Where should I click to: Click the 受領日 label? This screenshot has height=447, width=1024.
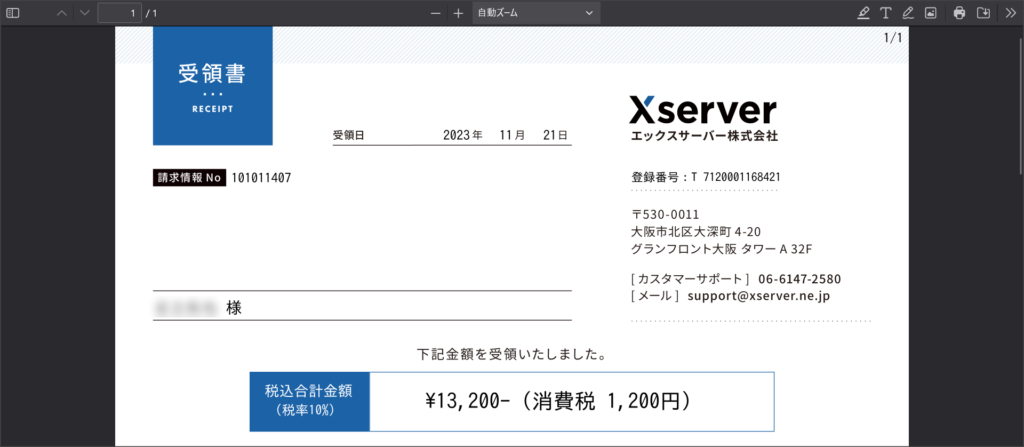[348, 136]
